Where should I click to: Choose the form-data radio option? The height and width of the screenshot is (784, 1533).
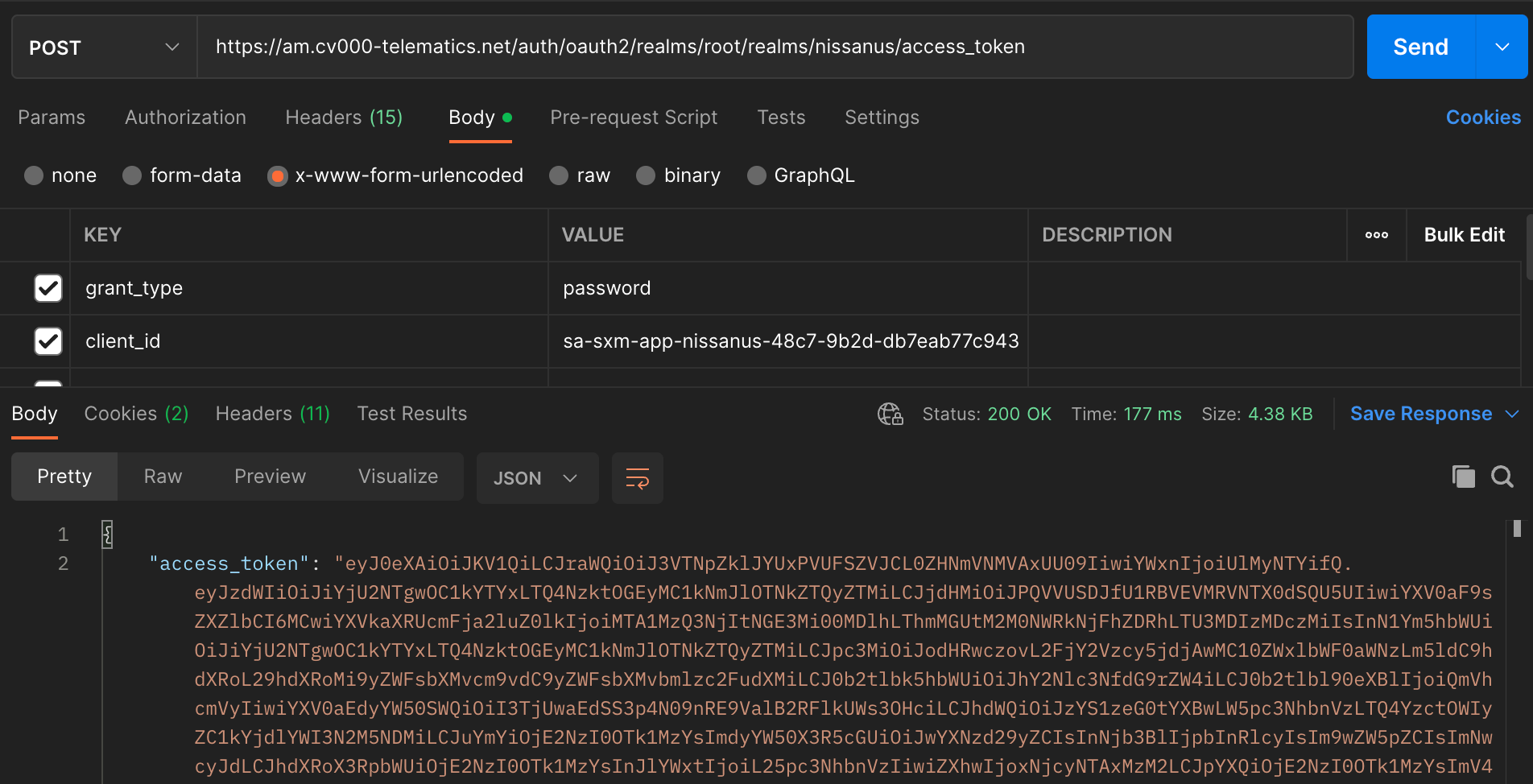click(182, 175)
